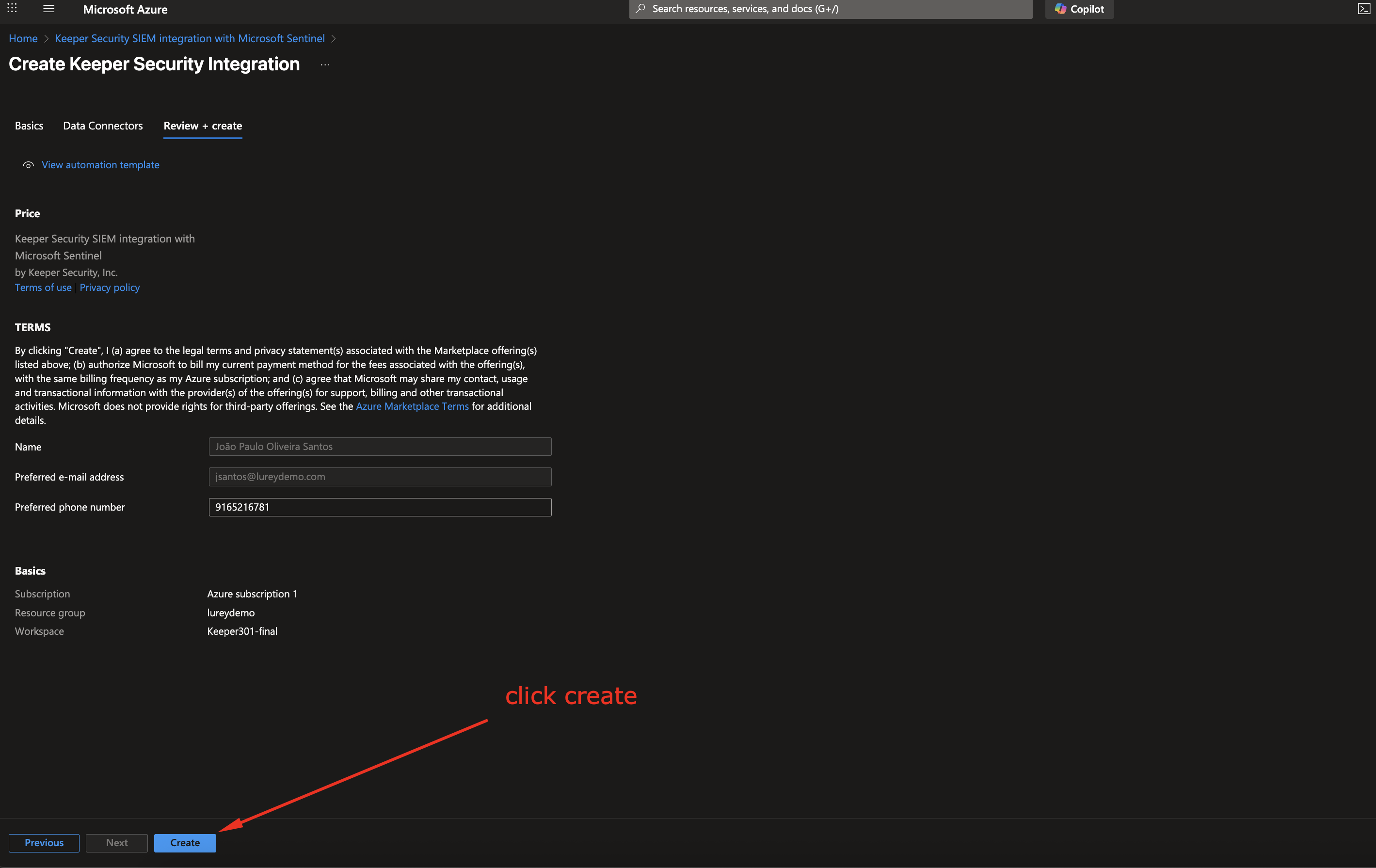Click the search magnifier icon

(640, 9)
